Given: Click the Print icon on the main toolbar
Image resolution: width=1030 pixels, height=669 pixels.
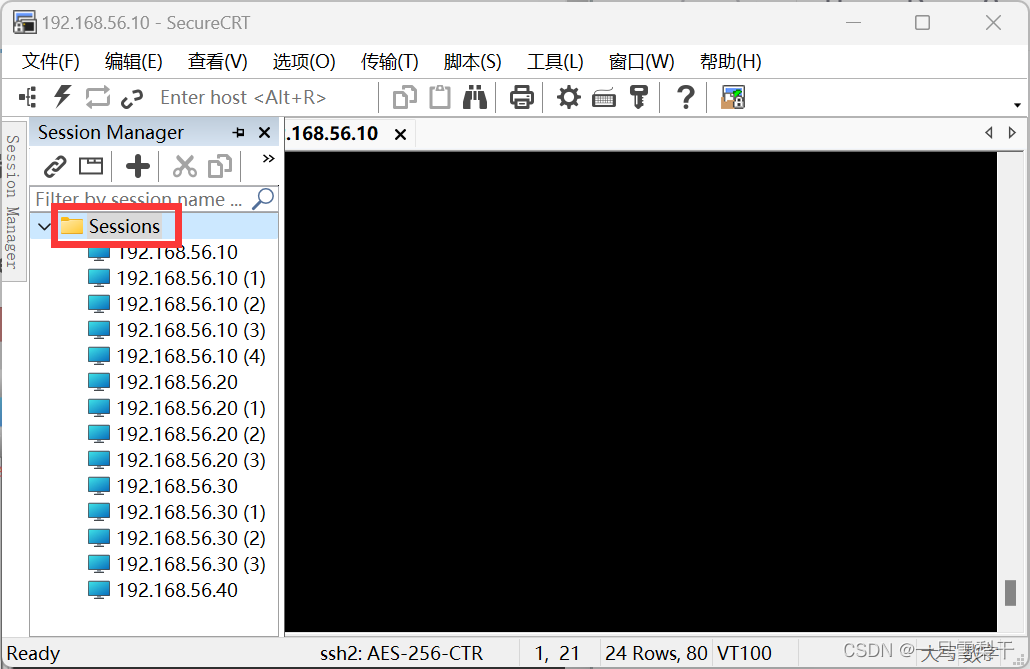Looking at the screenshot, I should click(520, 97).
